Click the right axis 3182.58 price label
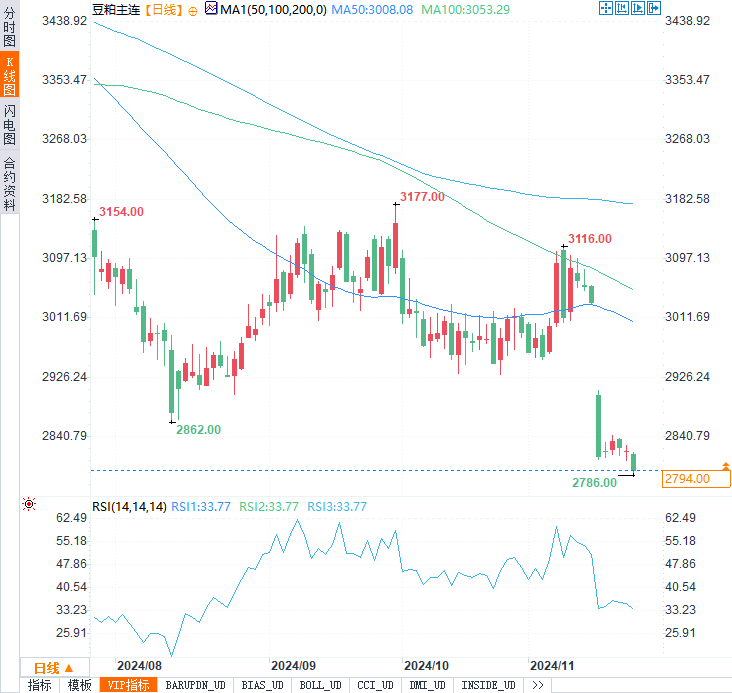Screen dimensions: 732x693 click(x=687, y=198)
